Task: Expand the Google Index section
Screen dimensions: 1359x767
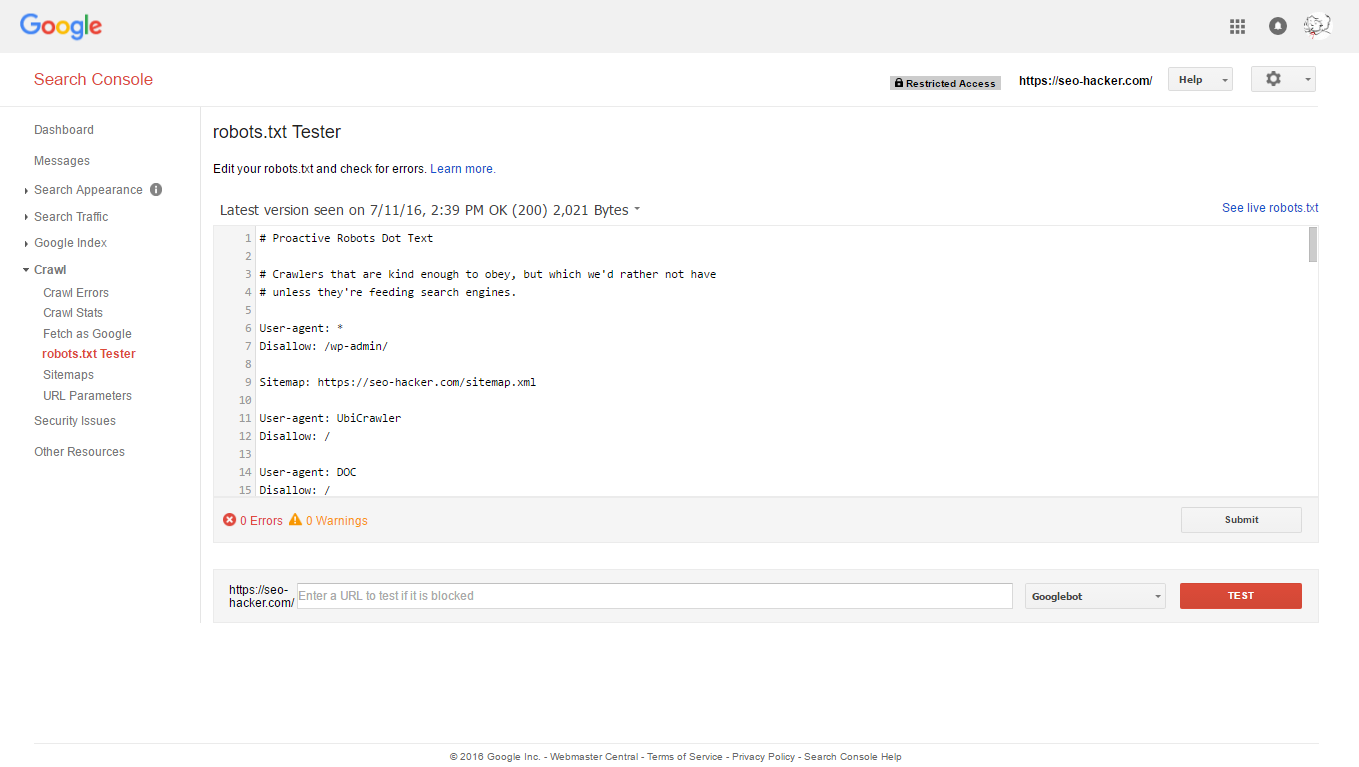Action: pos(70,243)
